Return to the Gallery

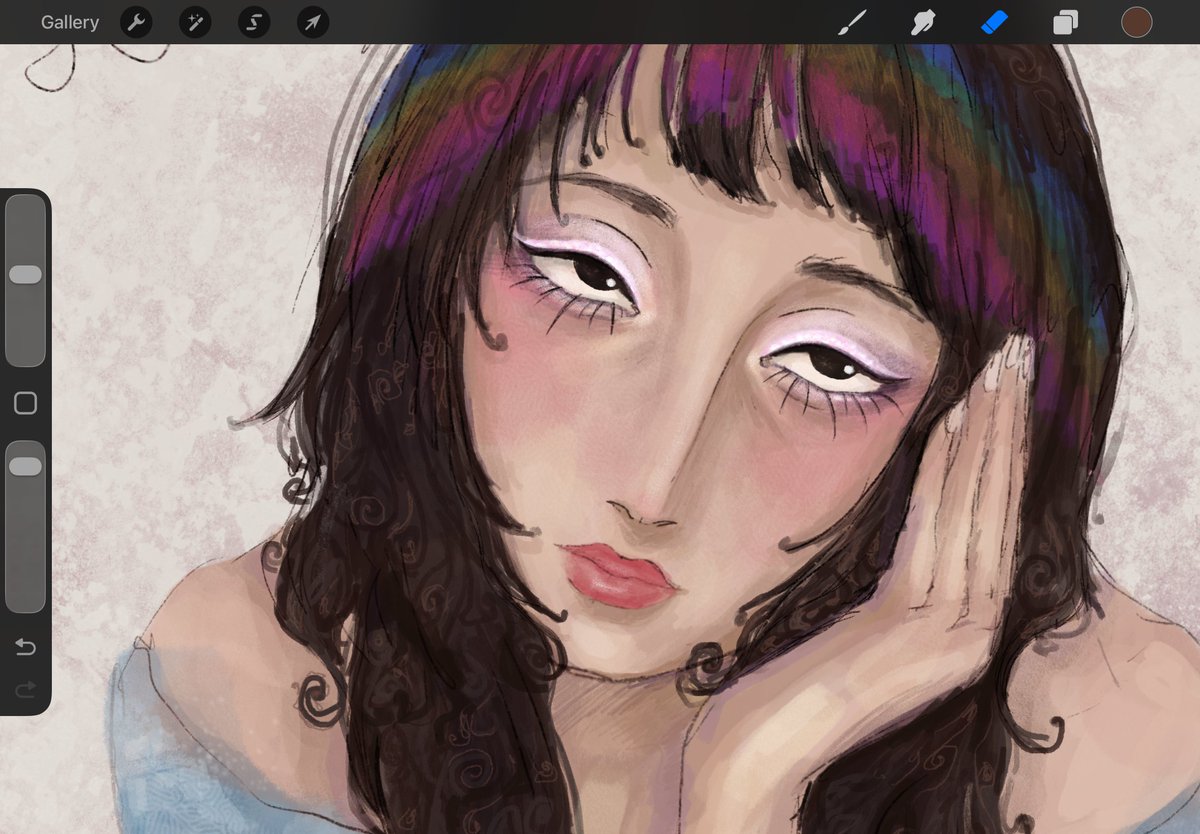coord(70,22)
